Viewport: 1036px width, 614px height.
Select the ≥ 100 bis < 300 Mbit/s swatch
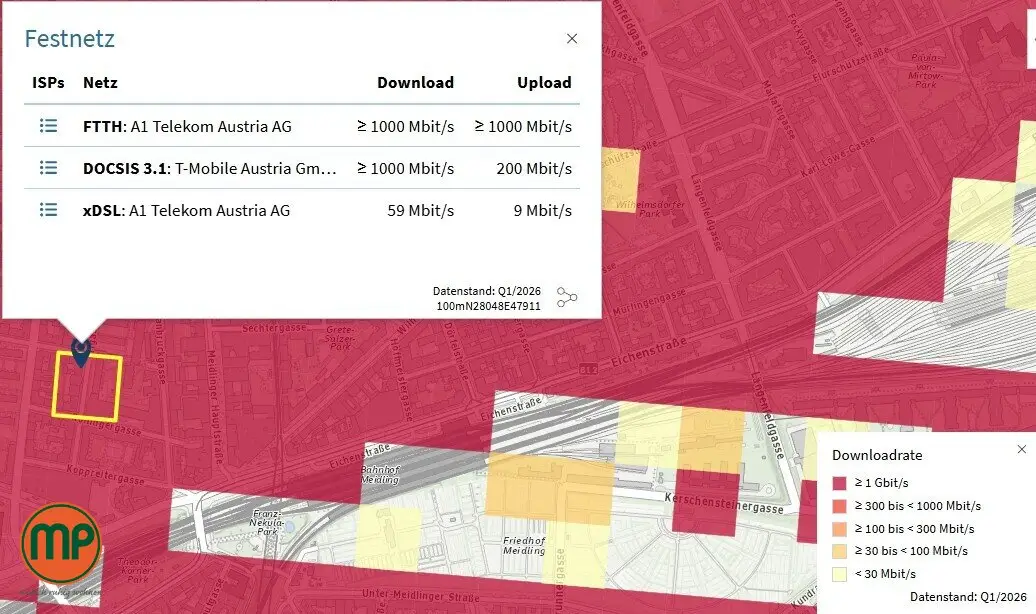839,529
